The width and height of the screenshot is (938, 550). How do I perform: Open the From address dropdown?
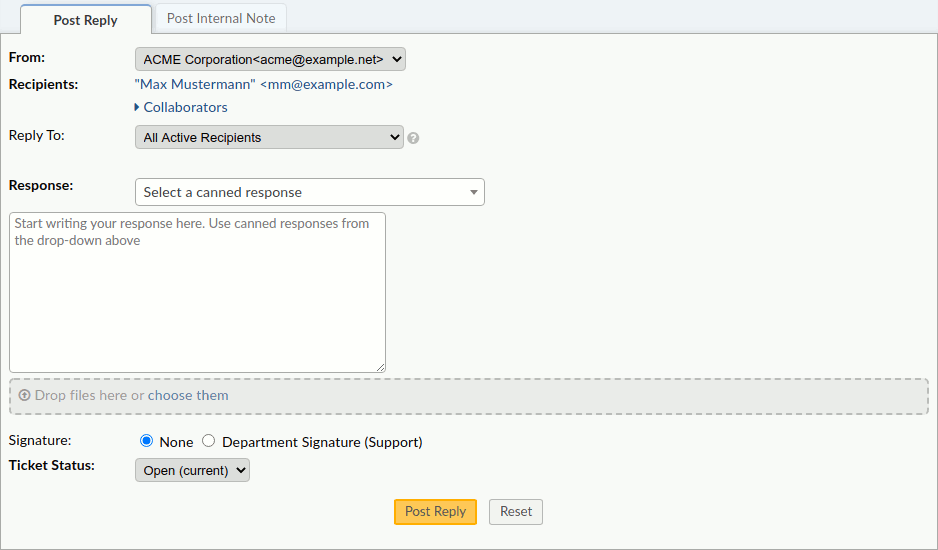[x=270, y=59]
